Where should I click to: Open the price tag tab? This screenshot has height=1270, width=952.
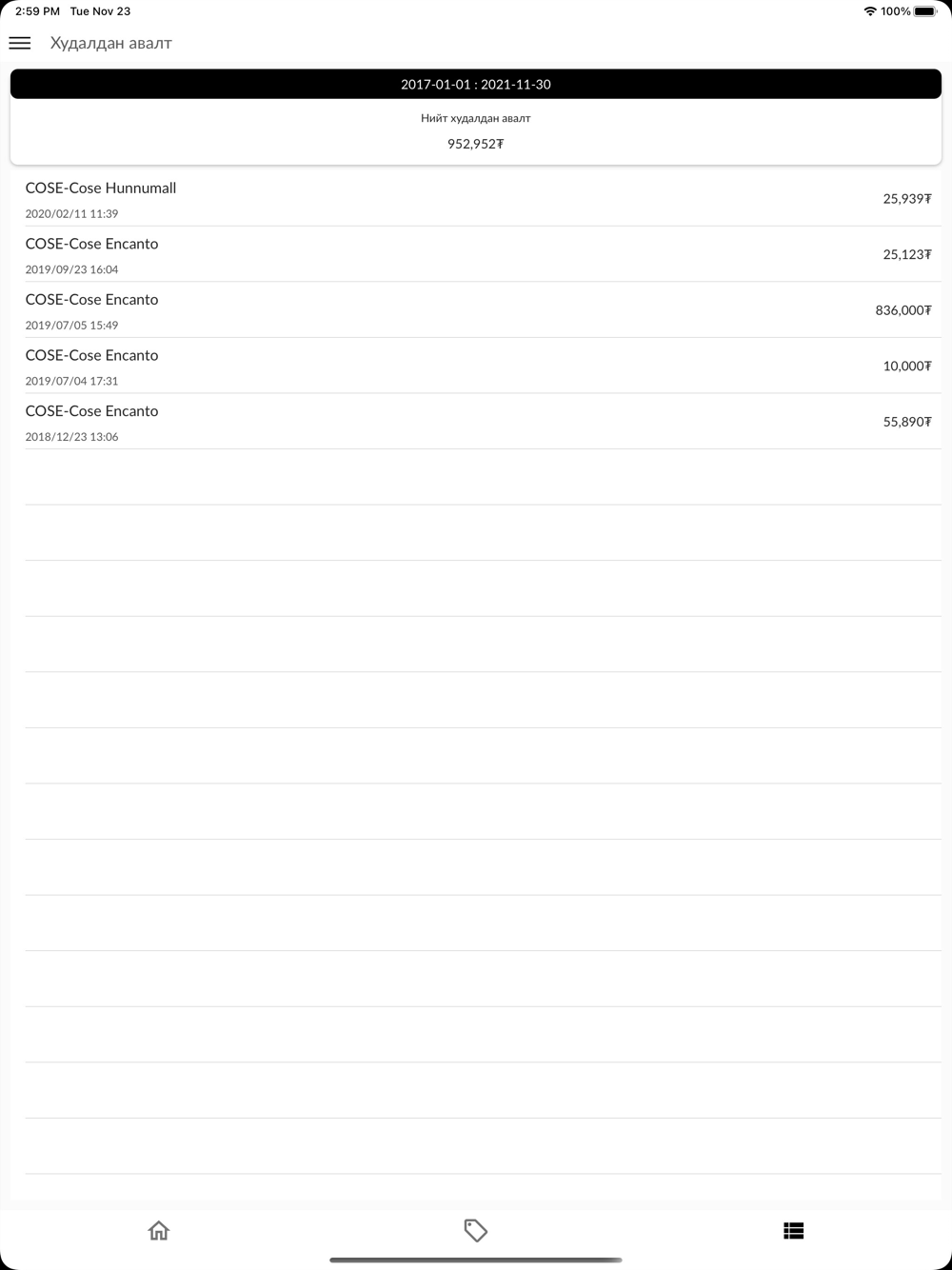pos(476,1230)
